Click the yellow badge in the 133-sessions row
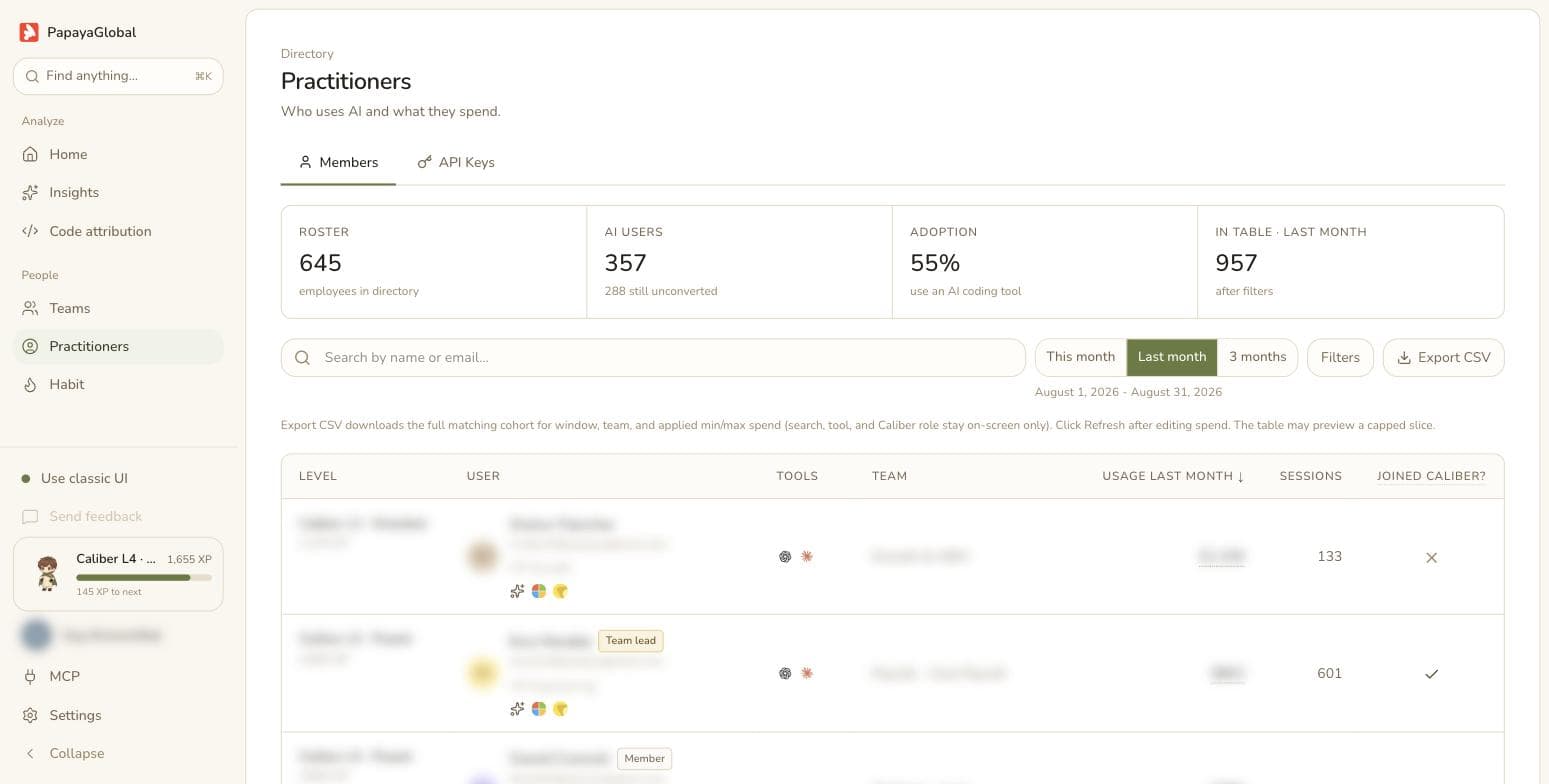Screen dimensions: 1549x784 (560, 591)
